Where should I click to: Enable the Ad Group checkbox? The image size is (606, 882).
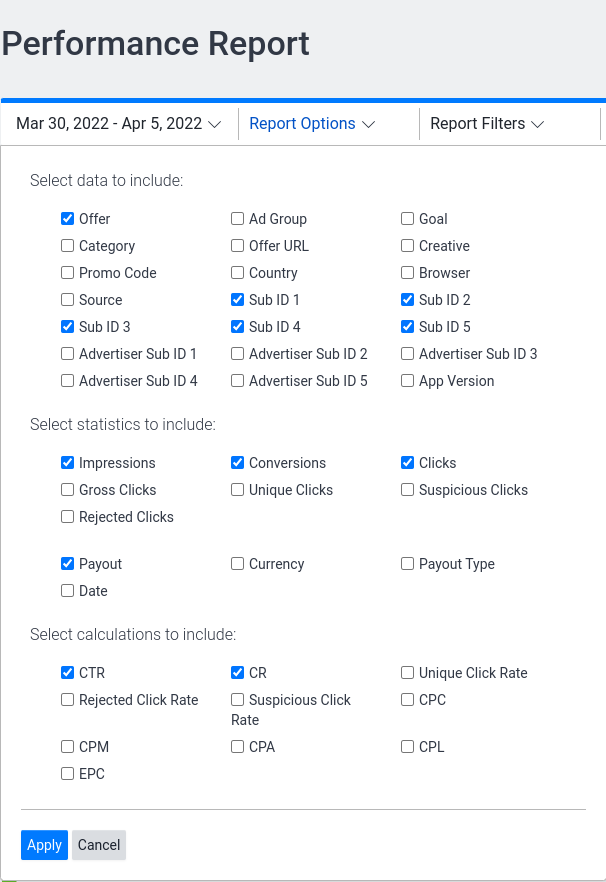click(238, 219)
